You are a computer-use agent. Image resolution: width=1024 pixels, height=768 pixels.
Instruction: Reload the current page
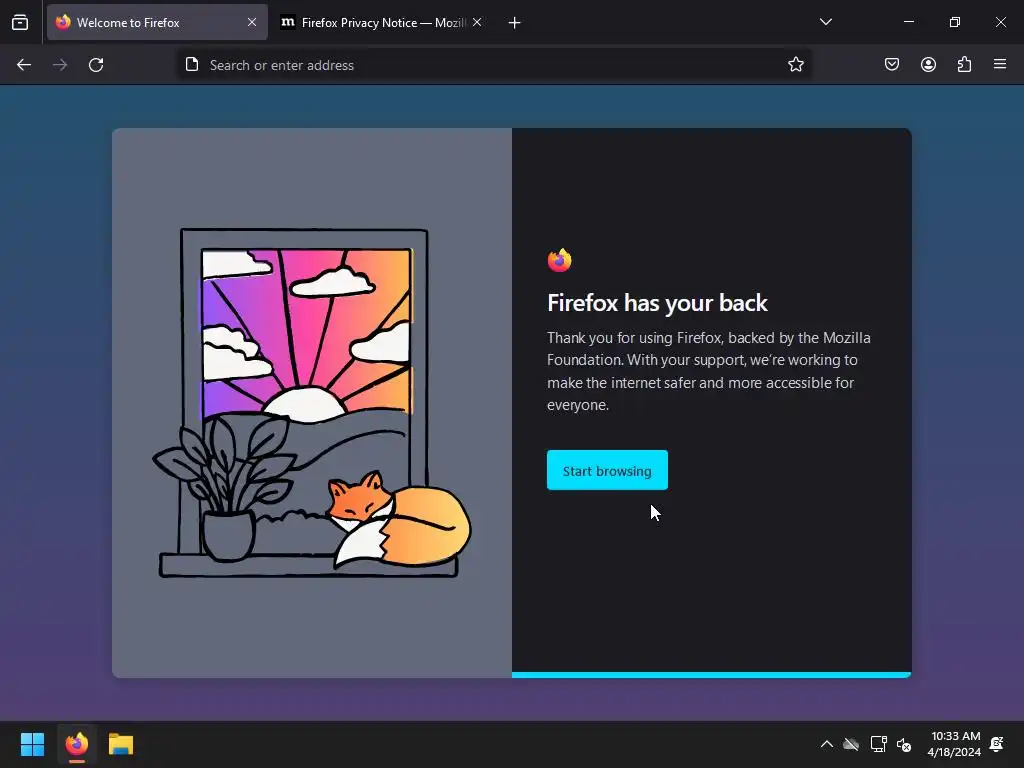[x=96, y=65]
